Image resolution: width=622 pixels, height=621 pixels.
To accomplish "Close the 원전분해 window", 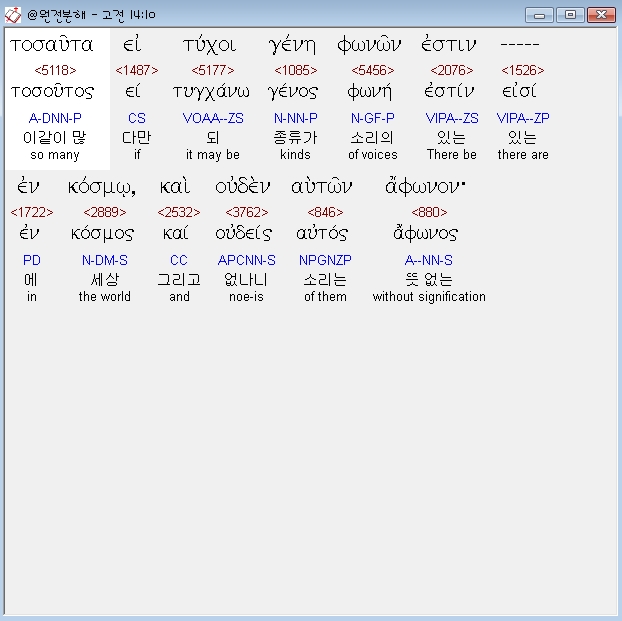I will click(601, 15).
